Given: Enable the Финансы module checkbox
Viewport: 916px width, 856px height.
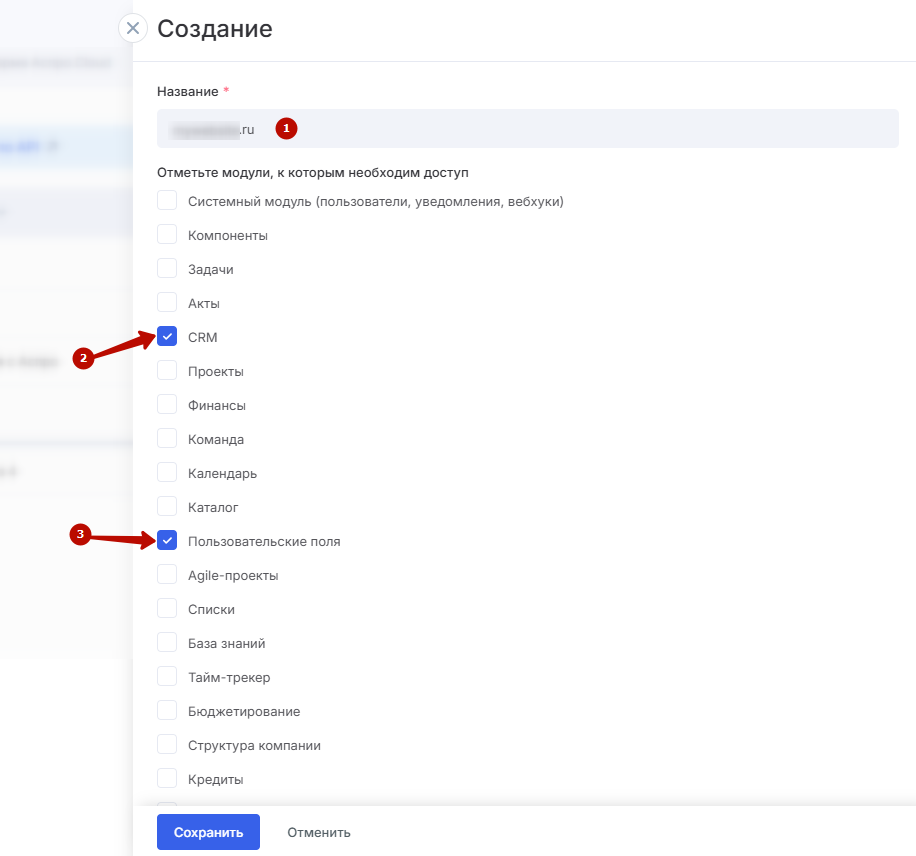Looking at the screenshot, I should click(x=167, y=405).
